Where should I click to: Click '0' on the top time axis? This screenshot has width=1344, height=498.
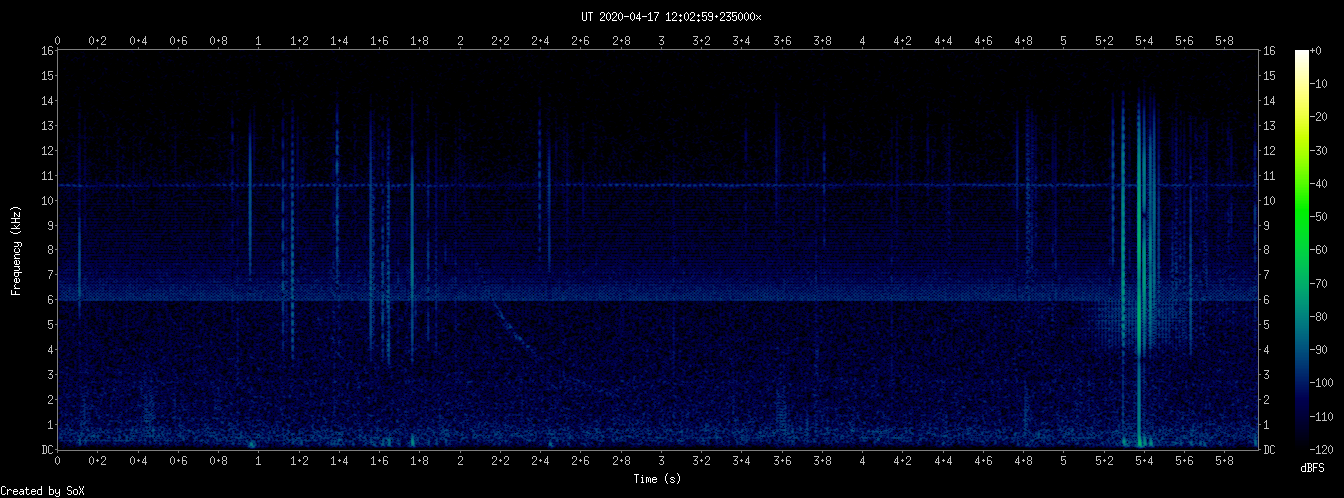click(x=58, y=40)
